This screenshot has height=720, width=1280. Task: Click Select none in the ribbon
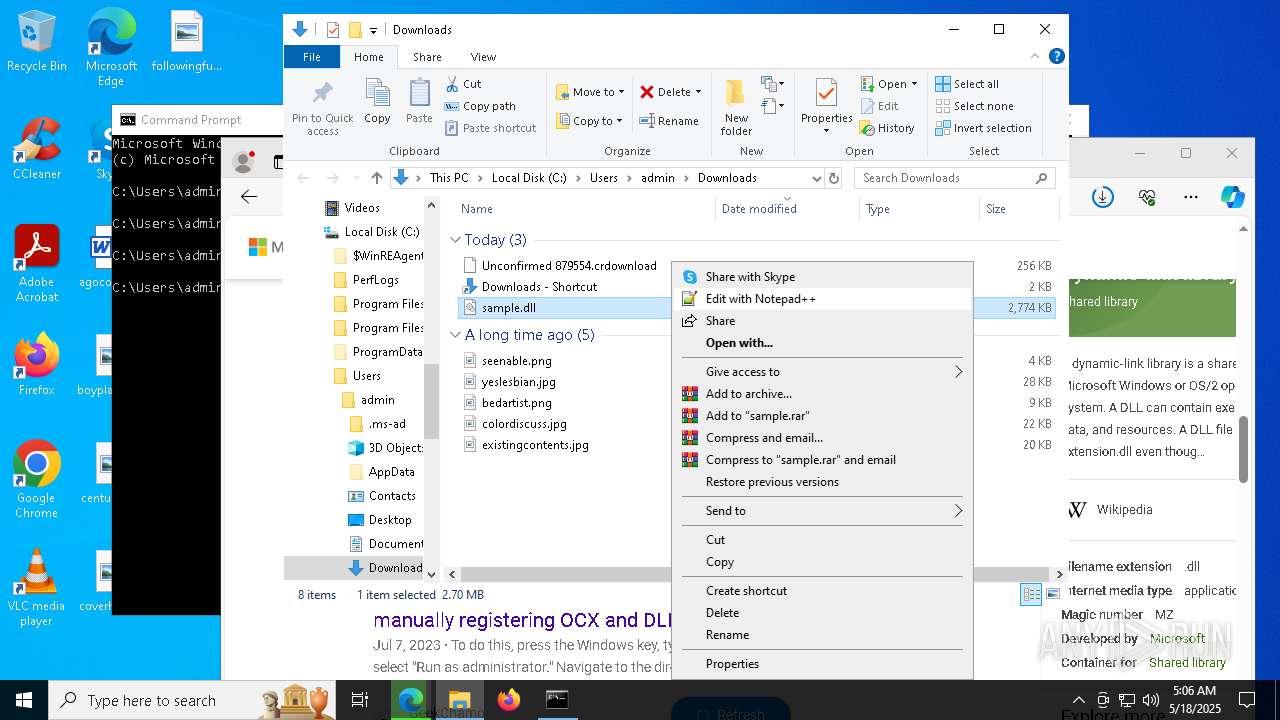click(975, 106)
